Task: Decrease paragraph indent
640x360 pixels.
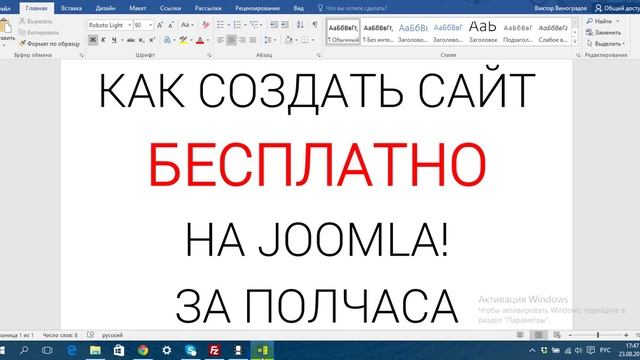Action: pos(274,25)
